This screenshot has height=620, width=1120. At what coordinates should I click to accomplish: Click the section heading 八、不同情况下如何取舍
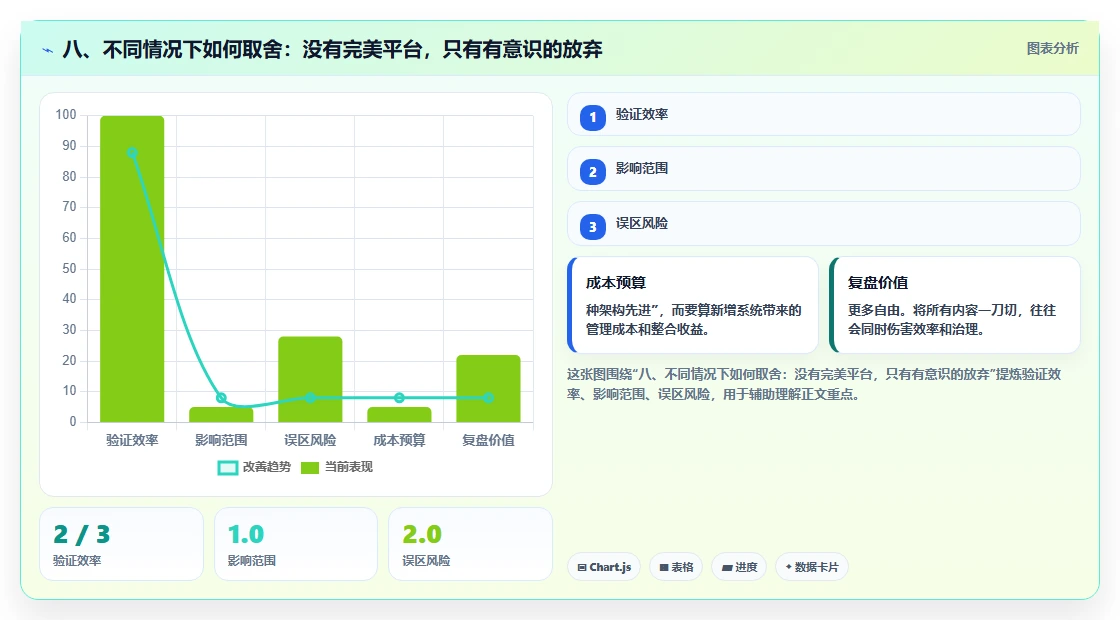click(332, 49)
